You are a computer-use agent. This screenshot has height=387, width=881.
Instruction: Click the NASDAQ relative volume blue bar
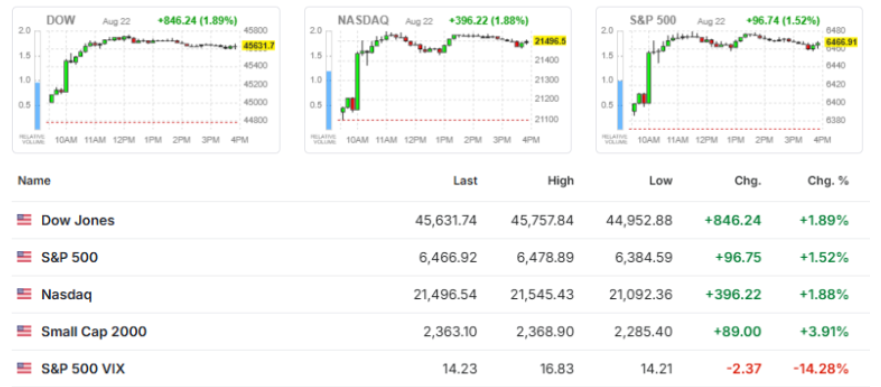coord(329,101)
